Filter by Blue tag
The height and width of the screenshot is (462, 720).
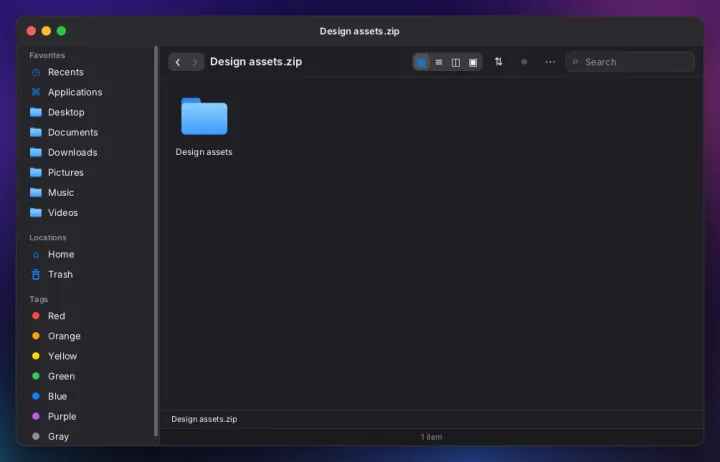(89, 396)
